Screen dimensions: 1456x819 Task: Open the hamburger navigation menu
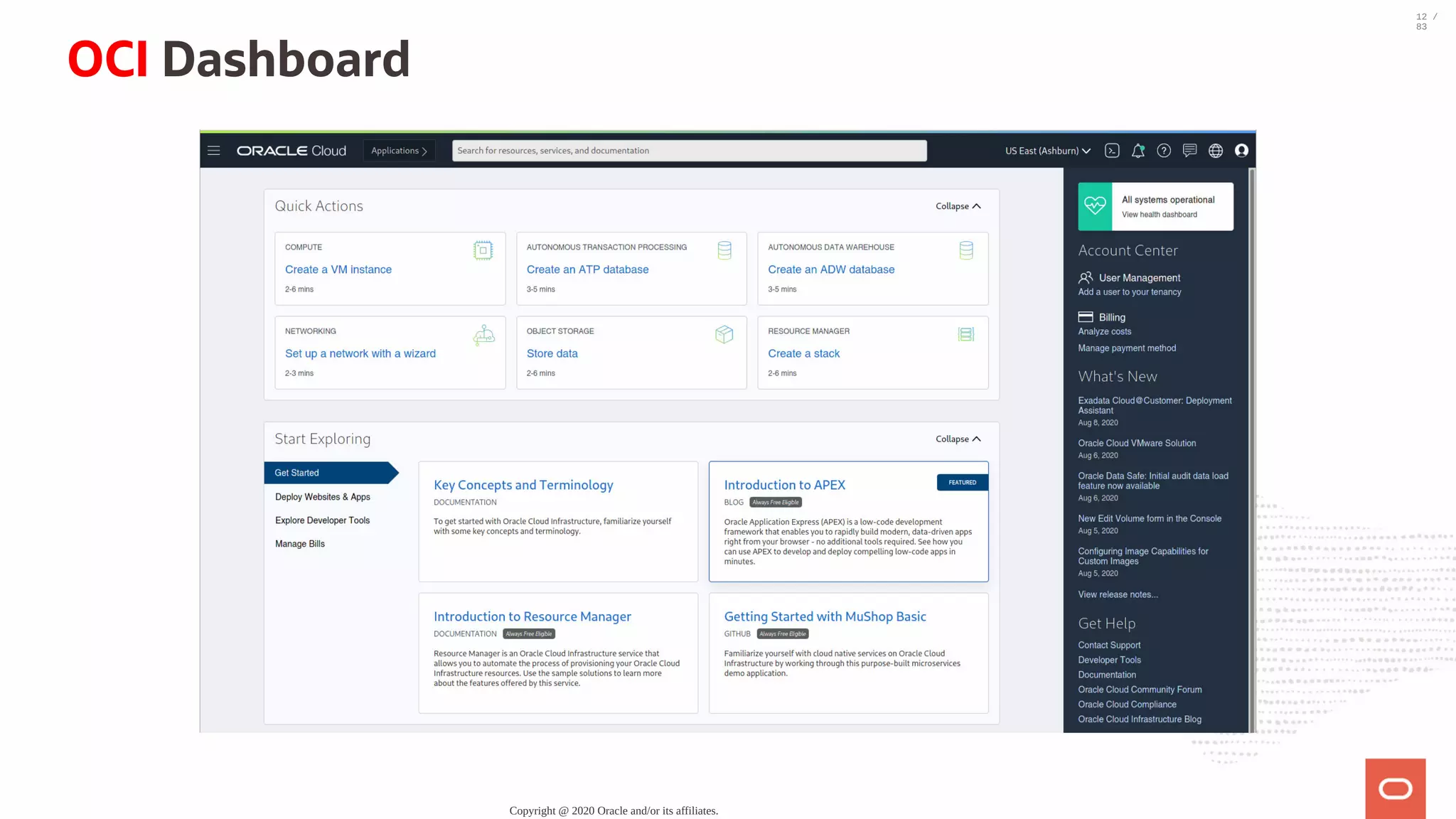tap(213, 151)
